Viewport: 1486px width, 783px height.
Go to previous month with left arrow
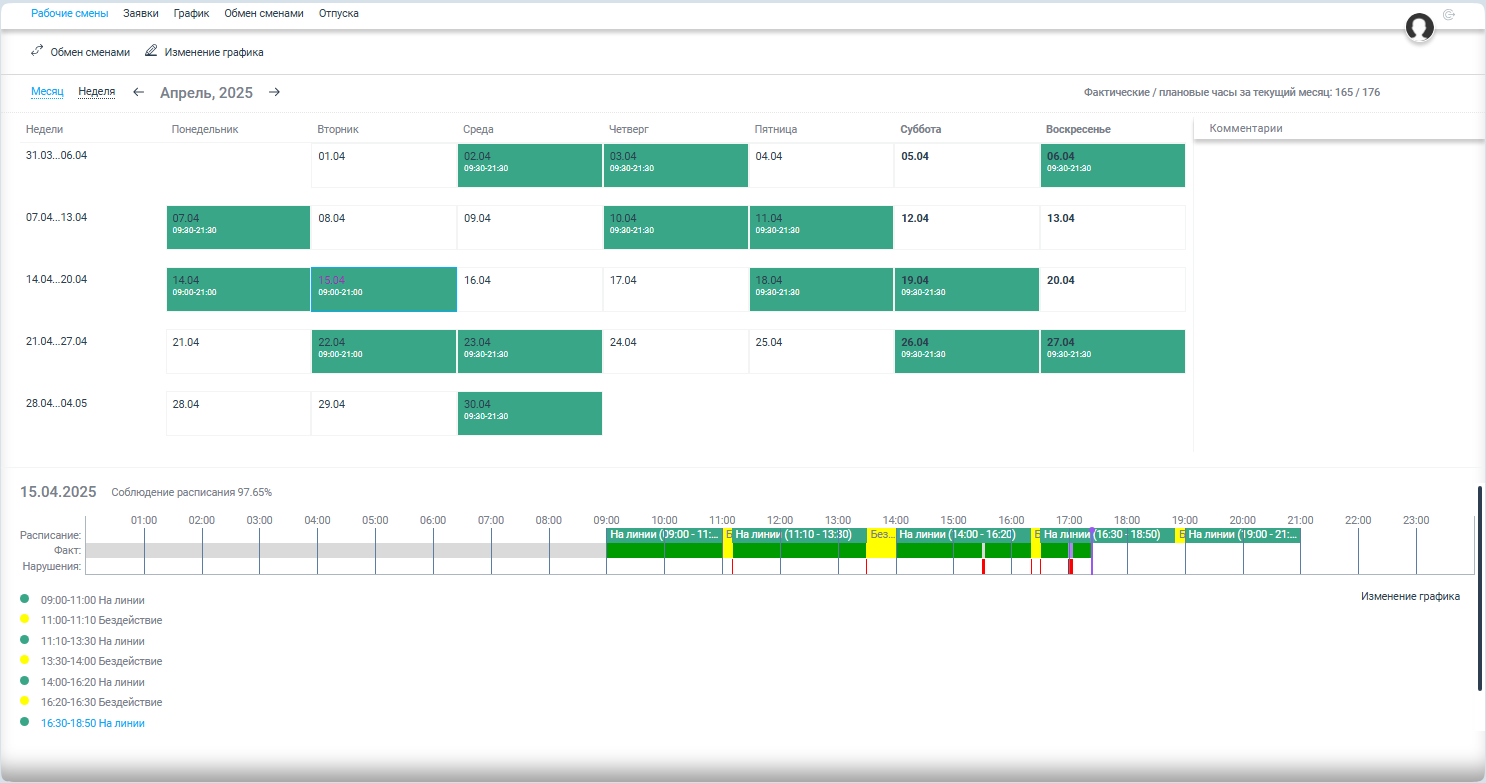(x=139, y=92)
